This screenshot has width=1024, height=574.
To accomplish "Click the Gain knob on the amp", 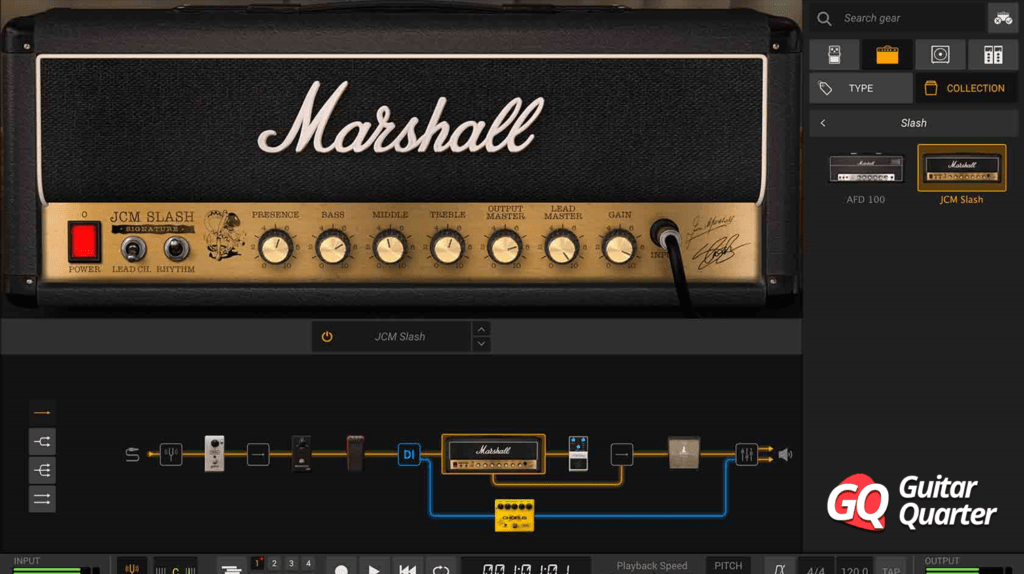I will click(619, 246).
